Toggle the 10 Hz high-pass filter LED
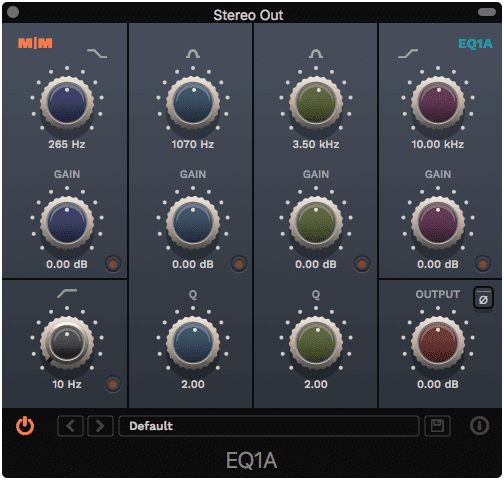The width and height of the screenshot is (504, 480). pyautogui.click(x=113, y=384)
